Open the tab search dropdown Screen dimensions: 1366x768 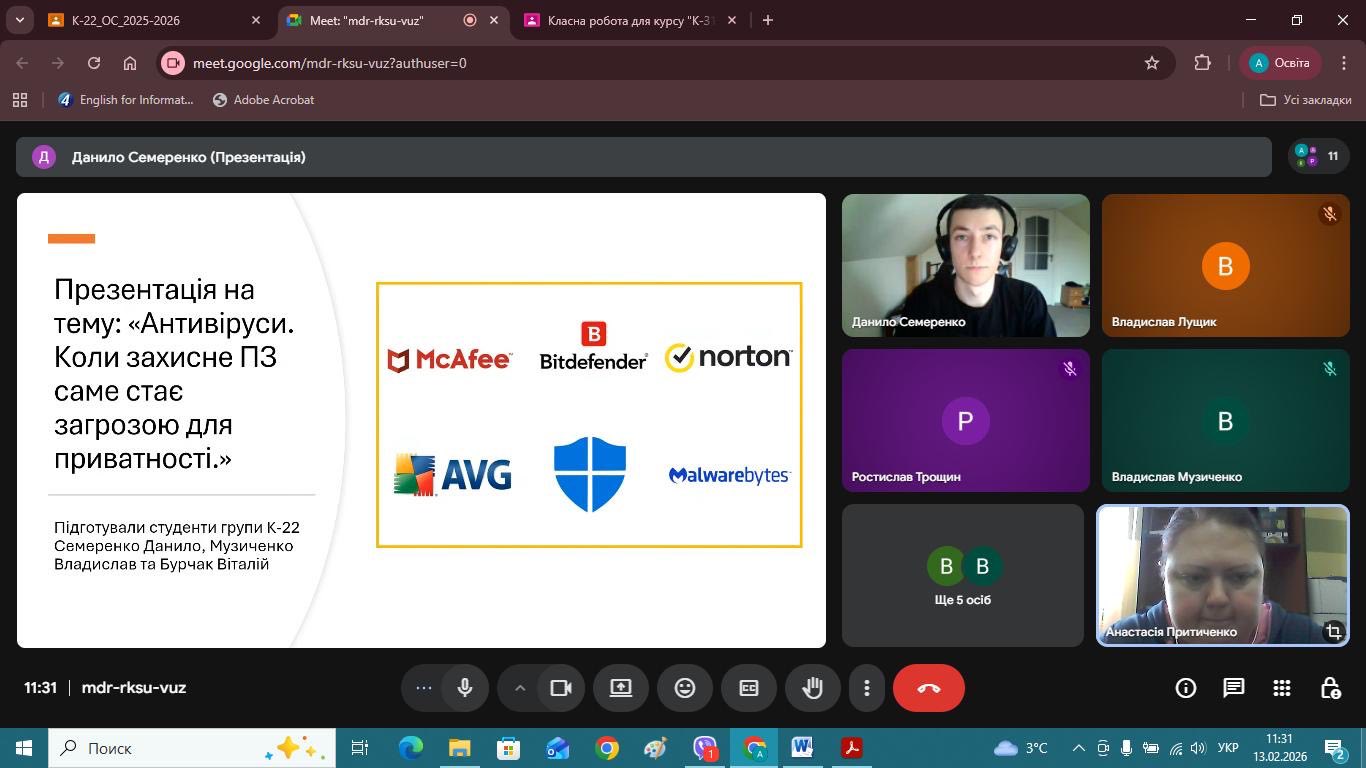click(19, 20)
